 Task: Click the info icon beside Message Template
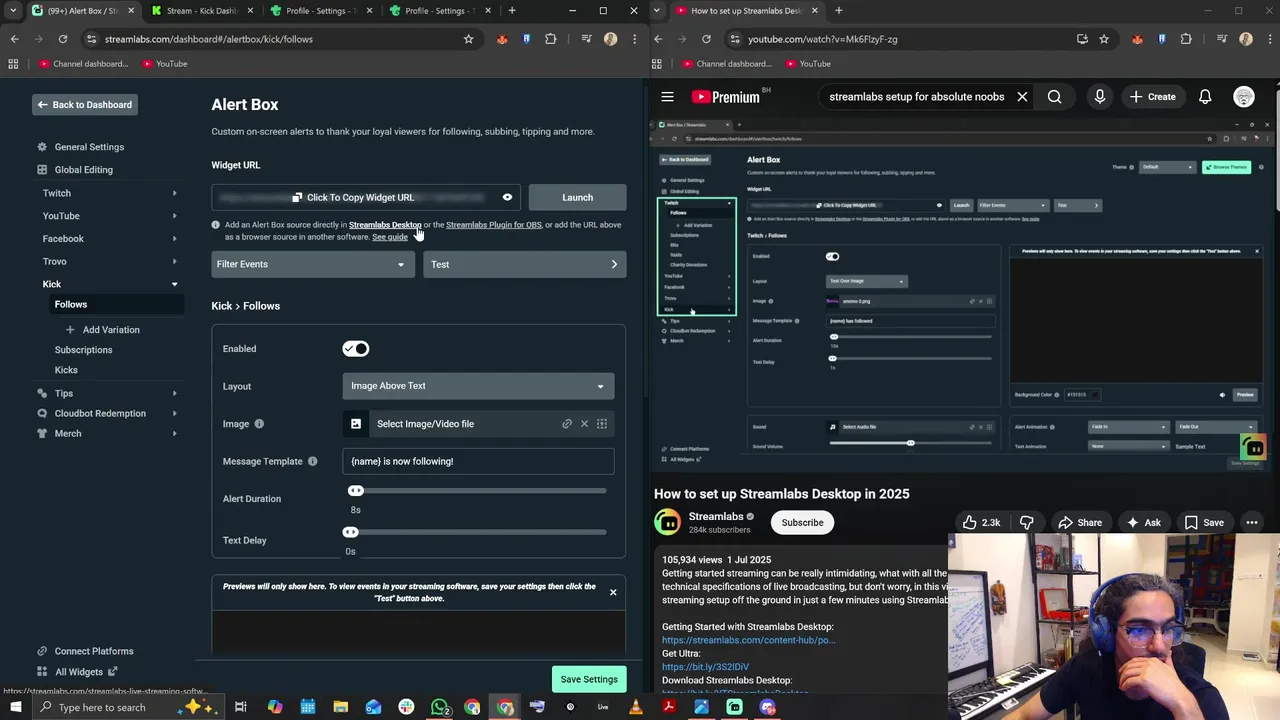312,461
